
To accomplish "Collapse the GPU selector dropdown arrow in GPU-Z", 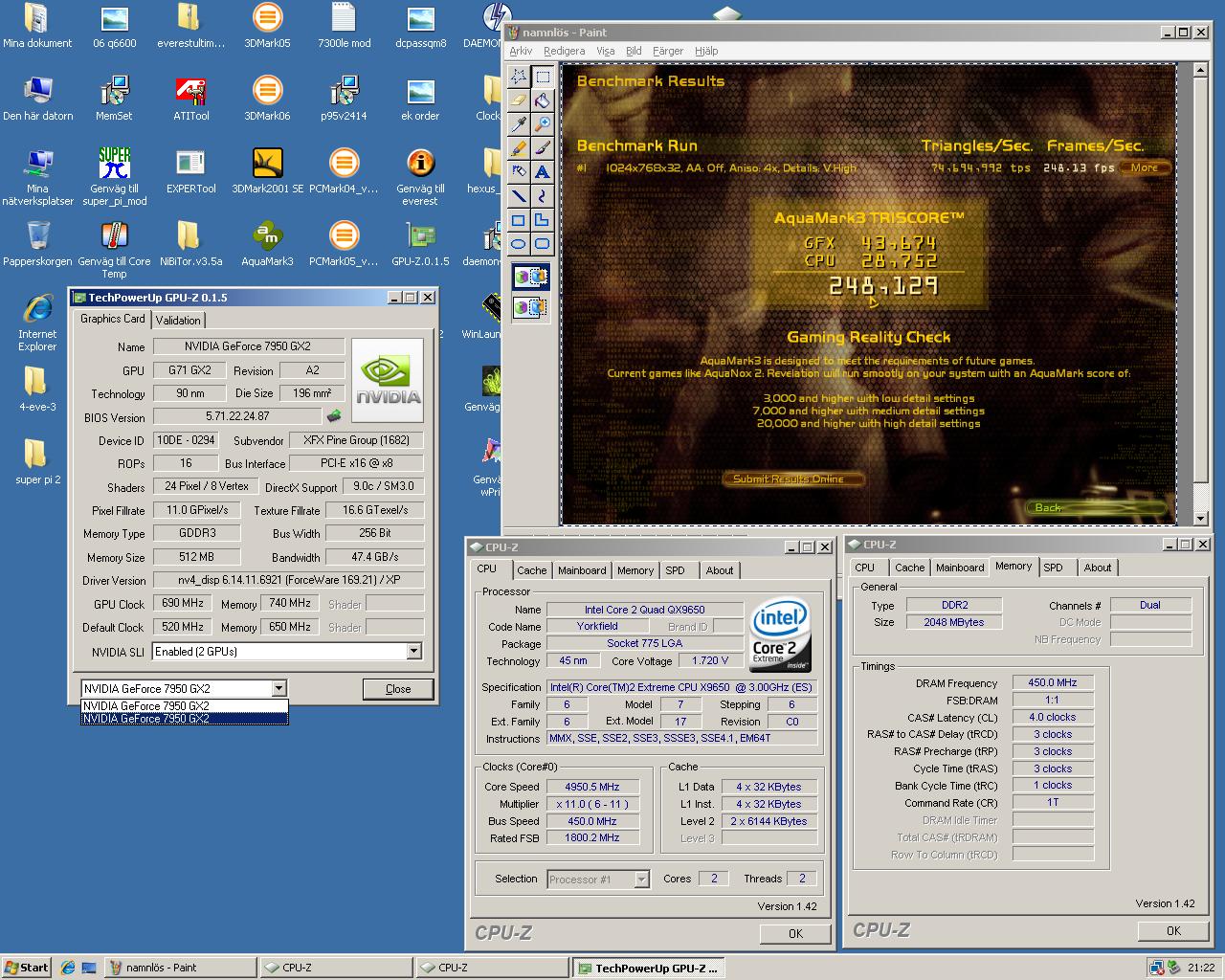I will click(x=278, y=688).
